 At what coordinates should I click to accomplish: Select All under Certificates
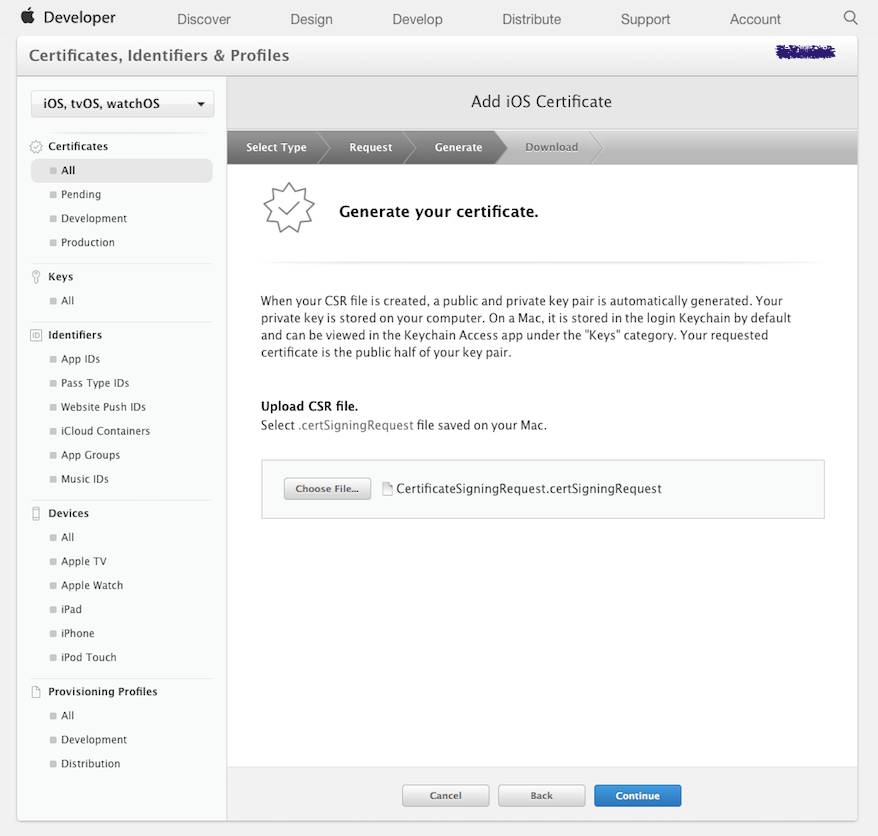tap(122, 170)
